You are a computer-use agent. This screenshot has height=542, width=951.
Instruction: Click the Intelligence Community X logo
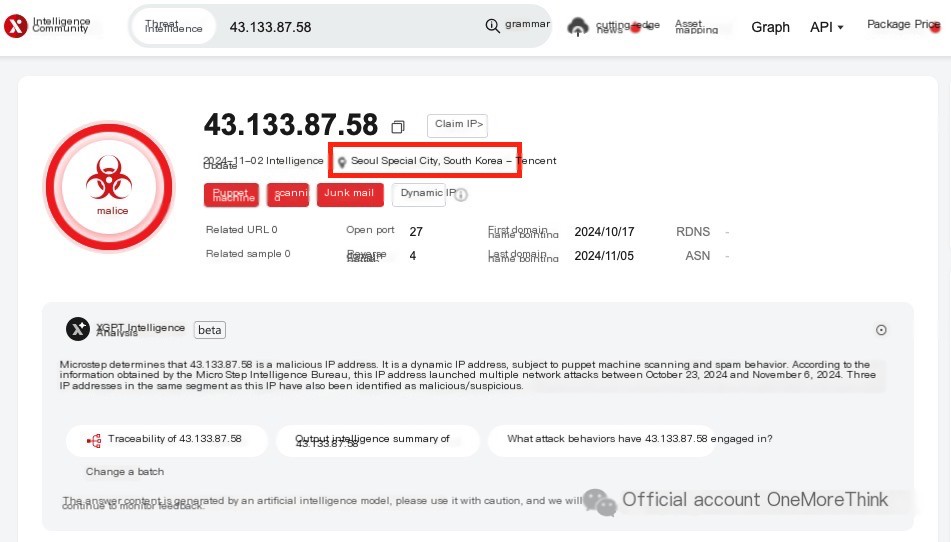point(16,25)
